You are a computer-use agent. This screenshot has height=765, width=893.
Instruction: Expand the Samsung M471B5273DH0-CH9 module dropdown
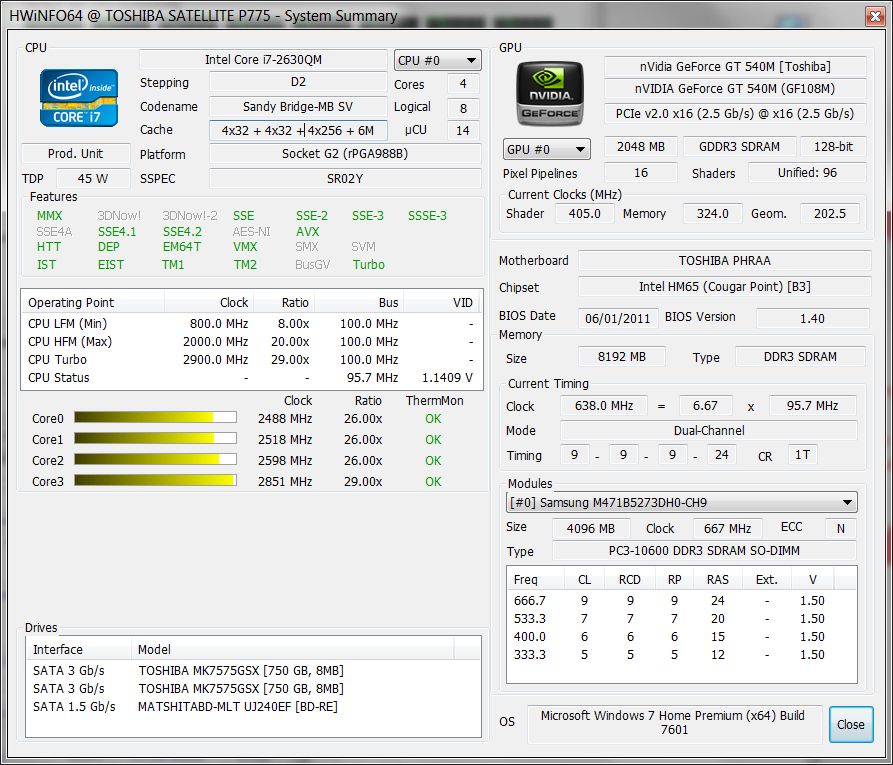pyautogui.click(x=682, y=502)
